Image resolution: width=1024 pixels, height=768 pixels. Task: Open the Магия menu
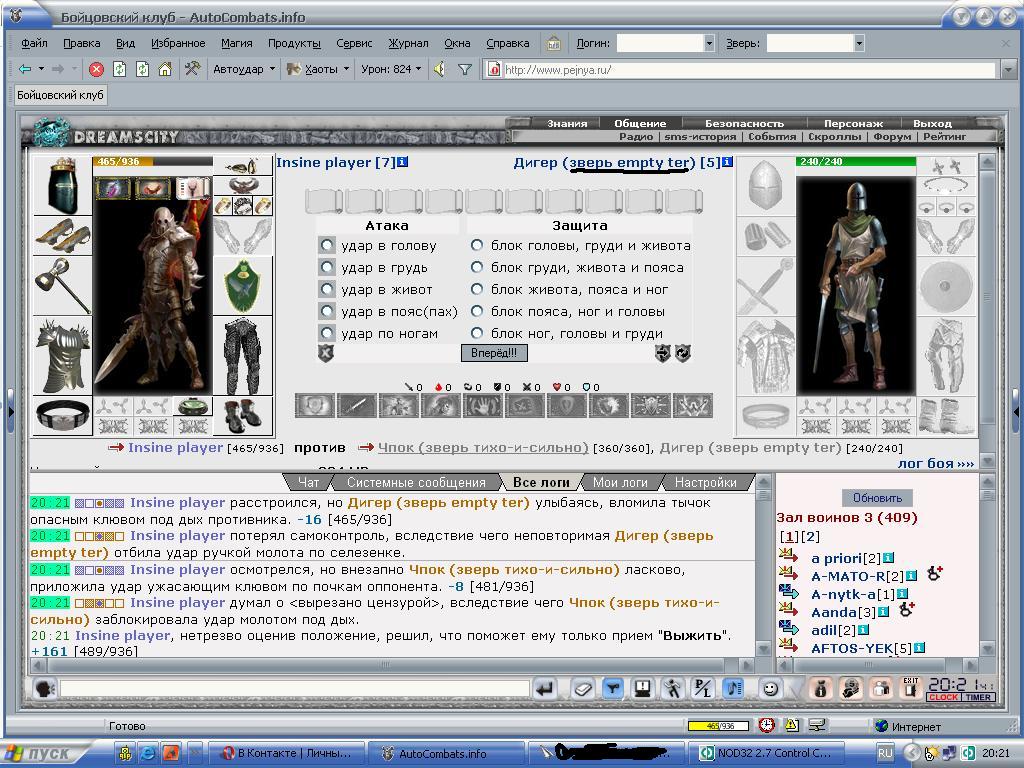(236, 43)
